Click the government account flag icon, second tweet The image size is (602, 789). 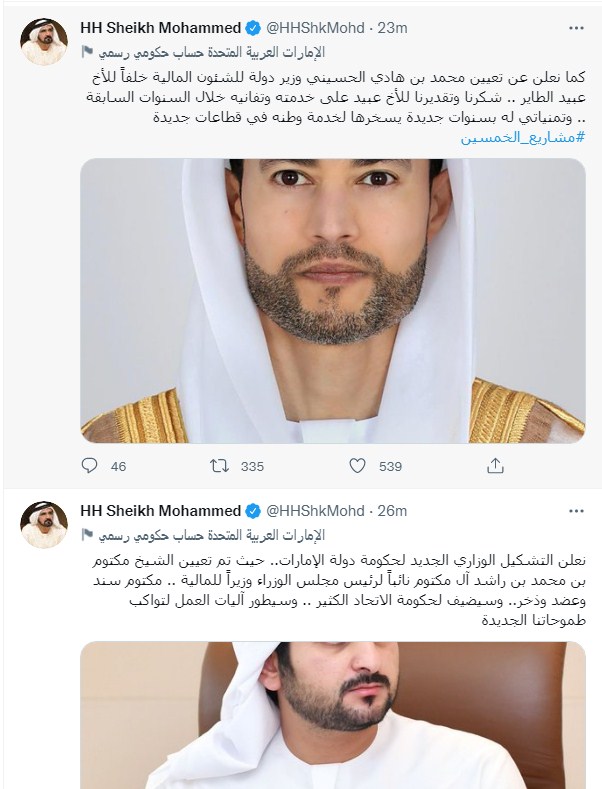(87, 534)
